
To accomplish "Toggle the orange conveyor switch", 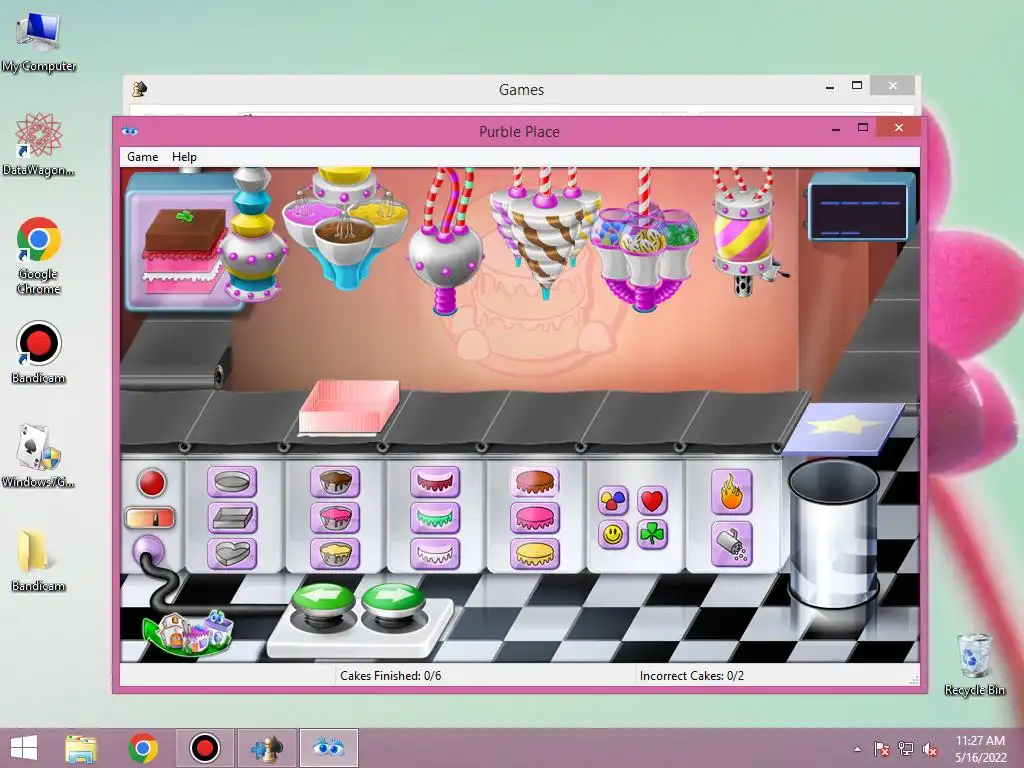I will [x=150, y=518].
